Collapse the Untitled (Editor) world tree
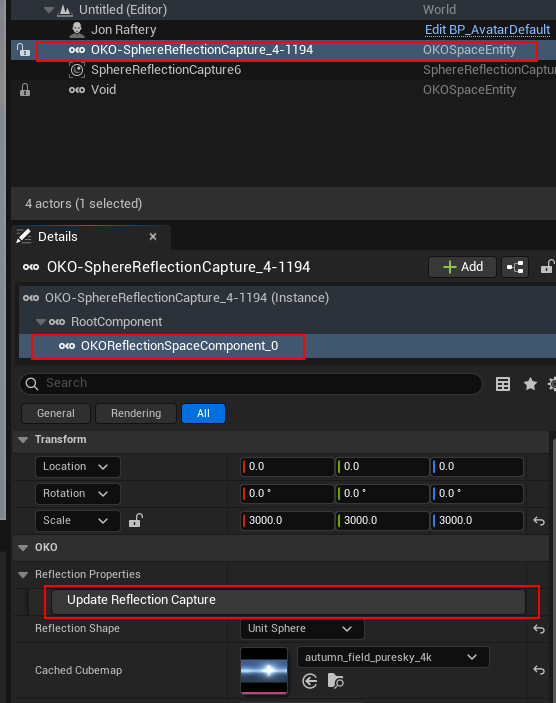The width and height of the screenshot is (556, 703). click(x=49, y=10)
